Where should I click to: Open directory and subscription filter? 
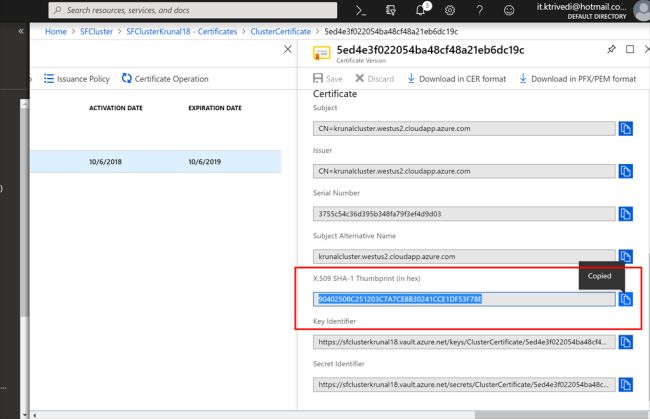click(x=390, y=10)
